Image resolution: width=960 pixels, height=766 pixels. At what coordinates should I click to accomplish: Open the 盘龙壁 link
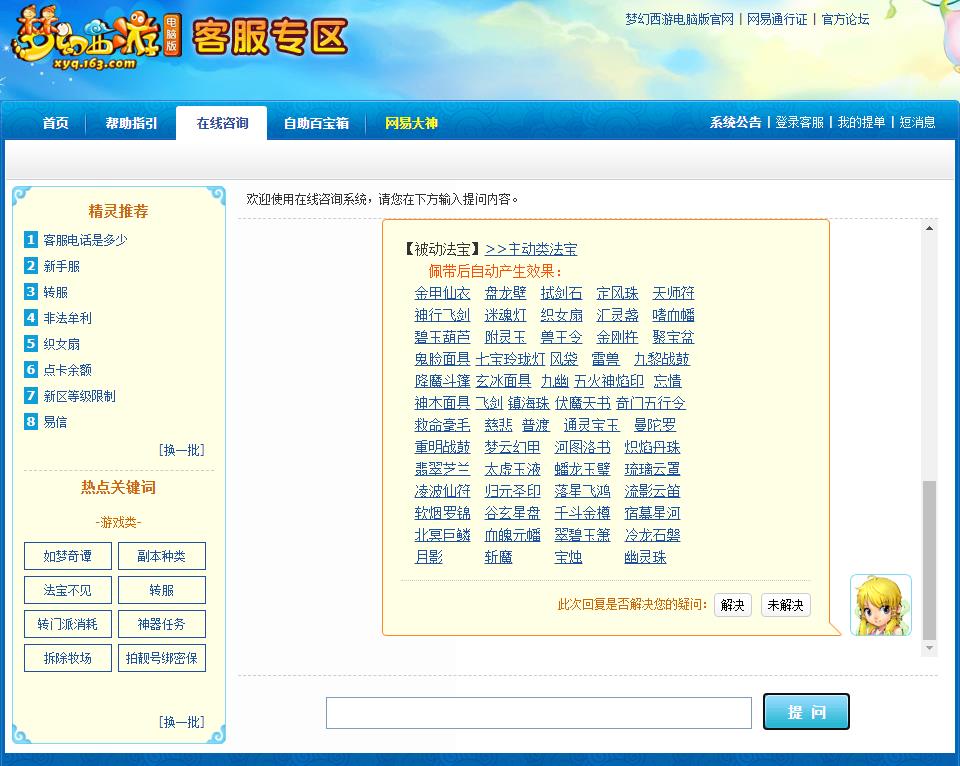coord(505,293)
